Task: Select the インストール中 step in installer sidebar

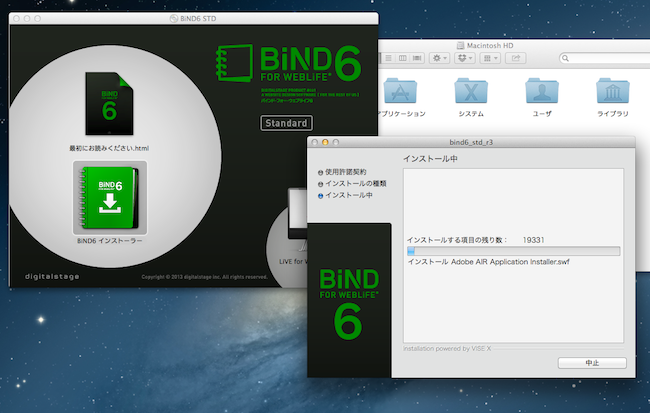Action: (x=345, y=195)
